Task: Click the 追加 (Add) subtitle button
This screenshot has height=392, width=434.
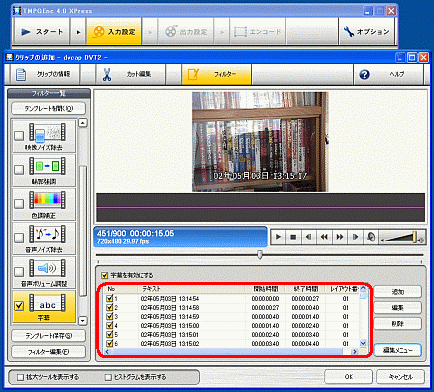Action: tap(397, 292)
